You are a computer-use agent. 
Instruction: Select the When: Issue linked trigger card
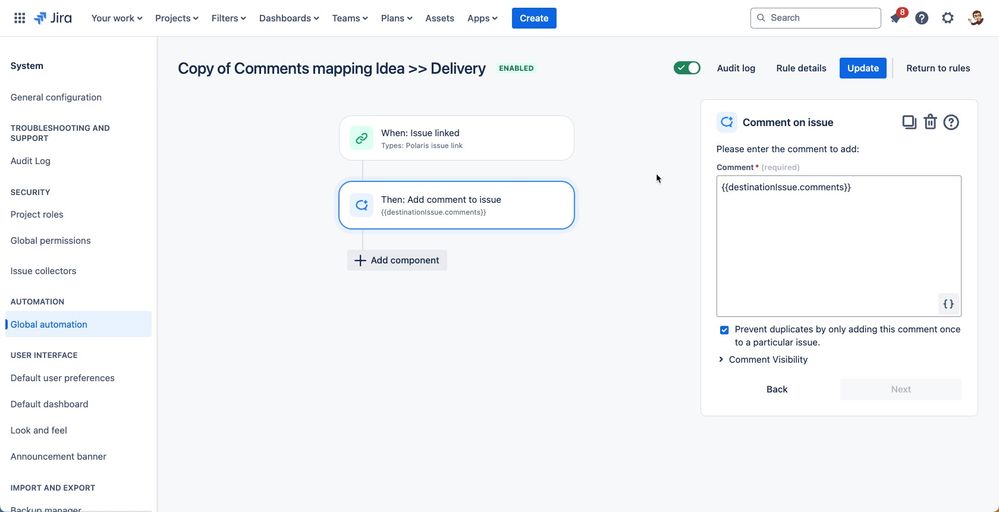457,138
